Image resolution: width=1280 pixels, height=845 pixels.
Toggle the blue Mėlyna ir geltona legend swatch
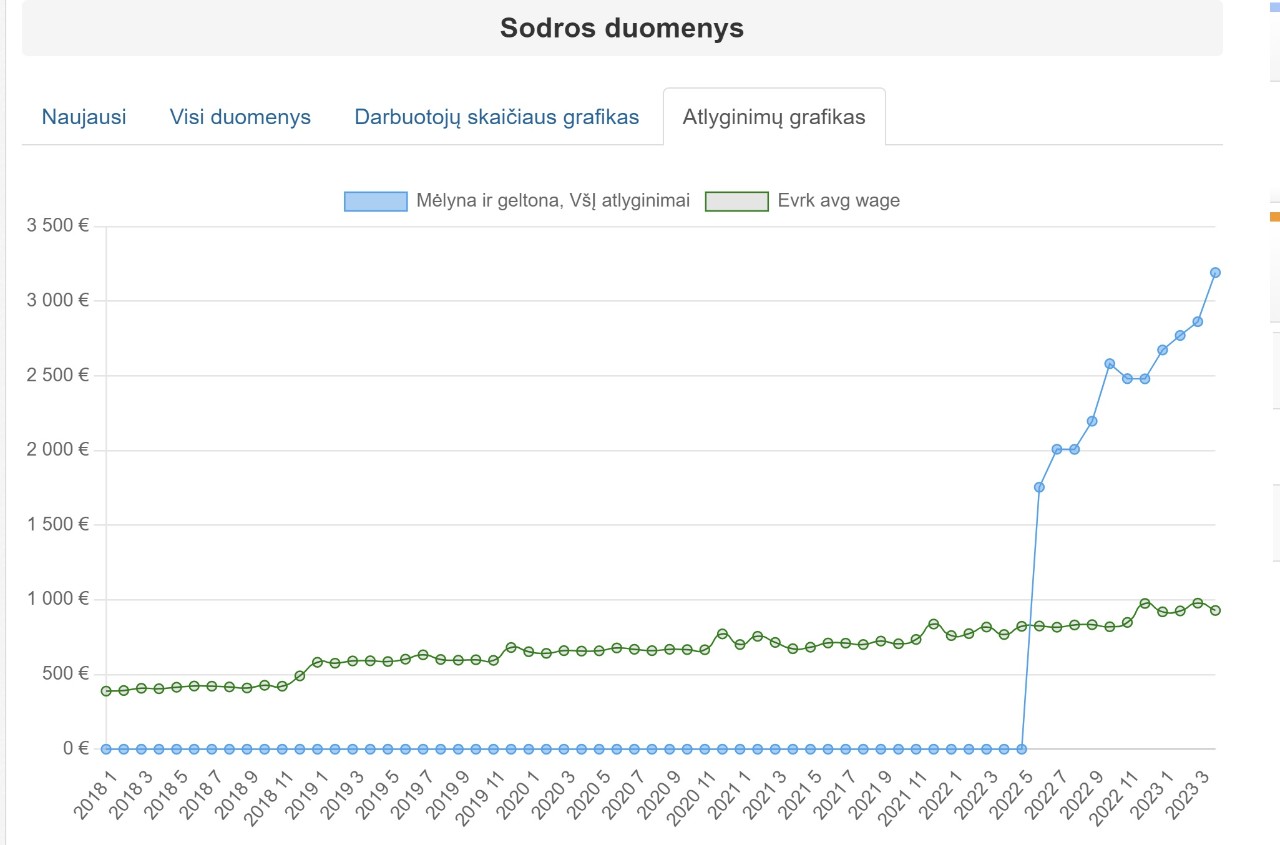[x=375, y=201]
